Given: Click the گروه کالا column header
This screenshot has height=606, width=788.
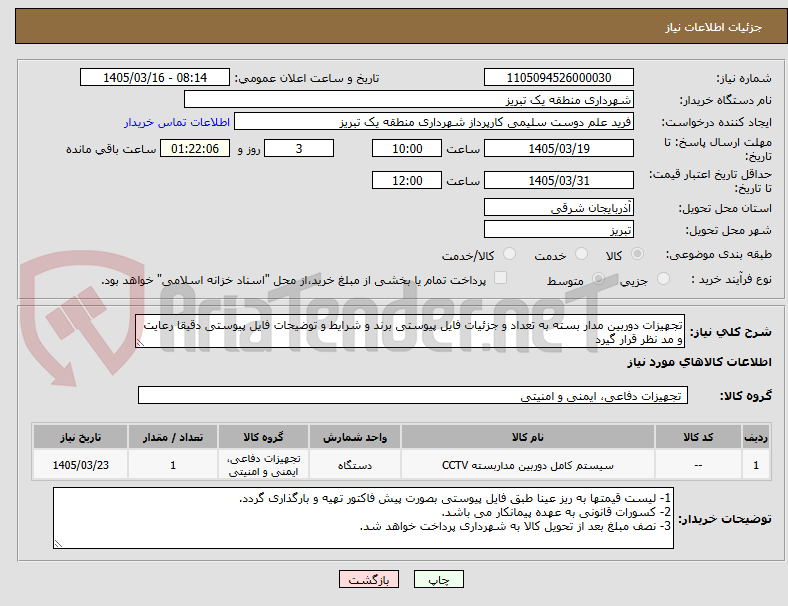Looking at the screenshot, I should [263, 437].
